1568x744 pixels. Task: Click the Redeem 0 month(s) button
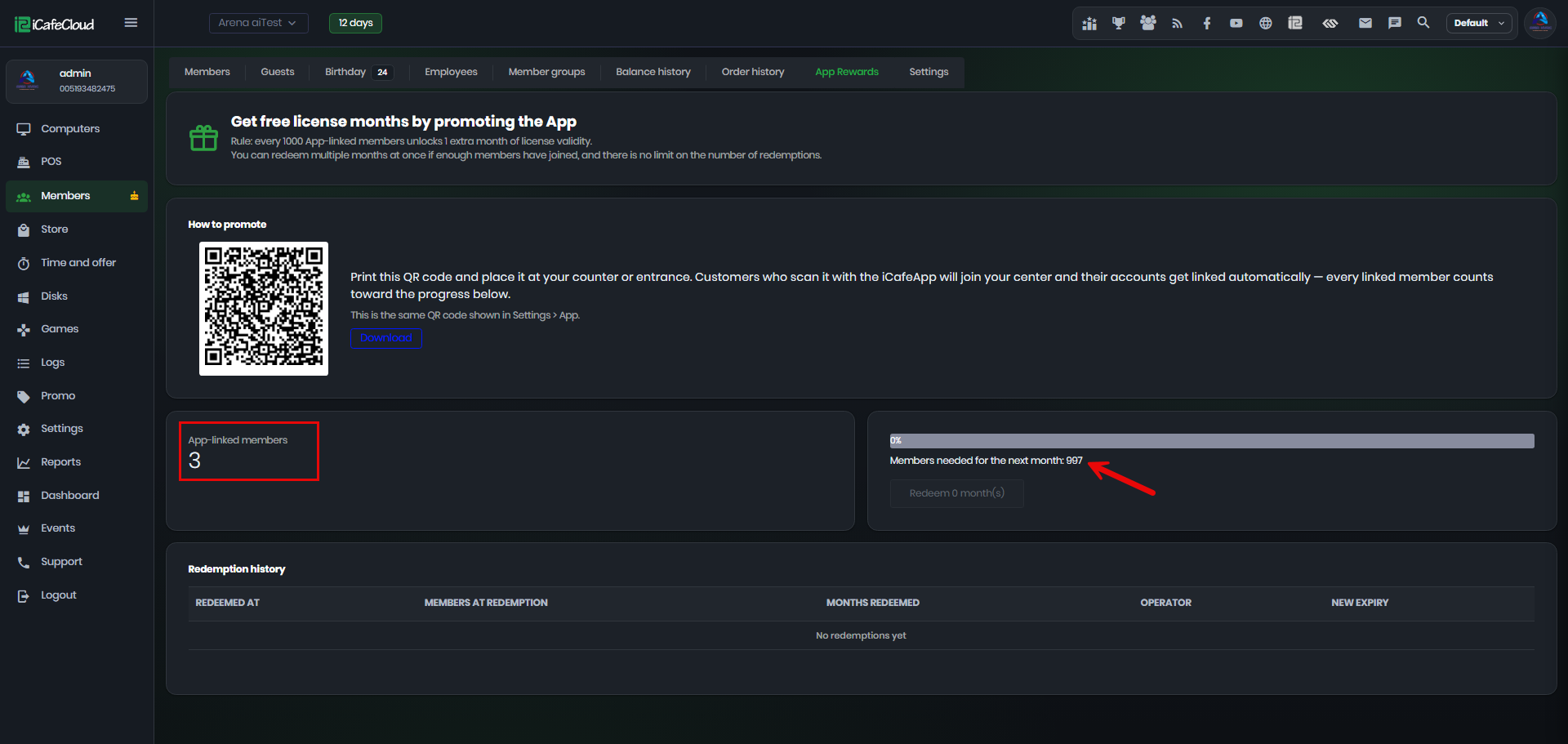[956, 493]
